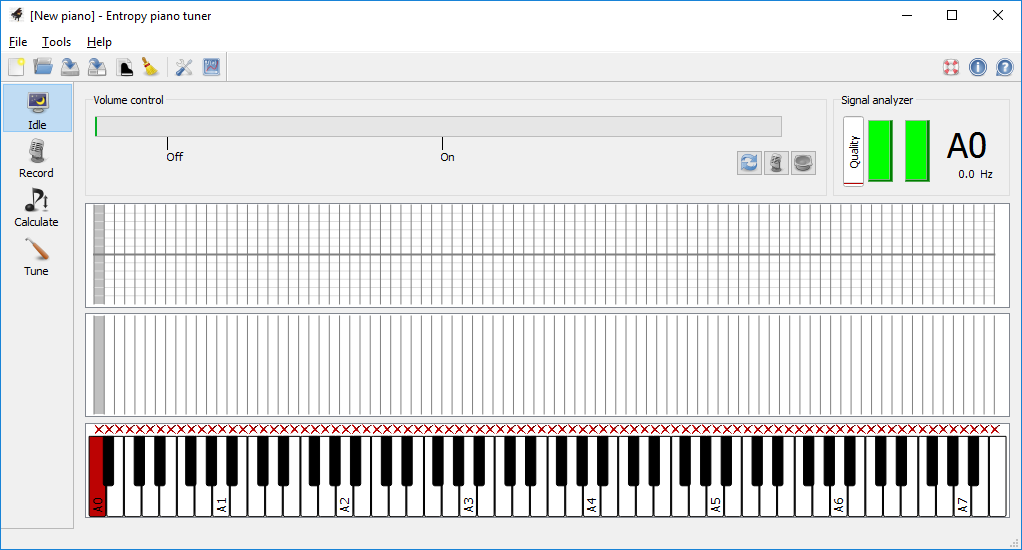Click the Volume control group title
Screen dimensions: 1022x550
click(x=128, y=100)
